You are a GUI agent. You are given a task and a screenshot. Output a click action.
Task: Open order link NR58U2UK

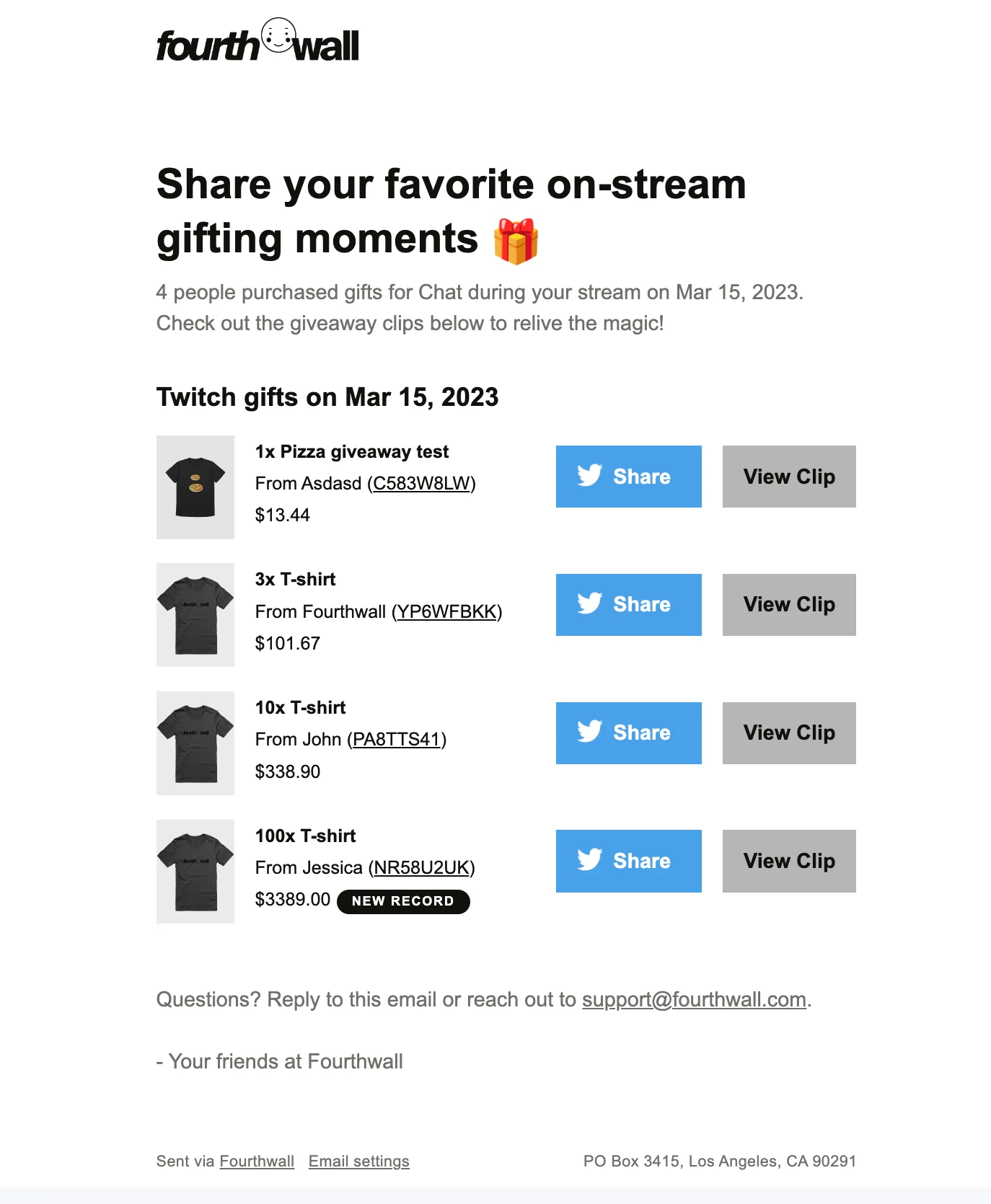point(422,868)
